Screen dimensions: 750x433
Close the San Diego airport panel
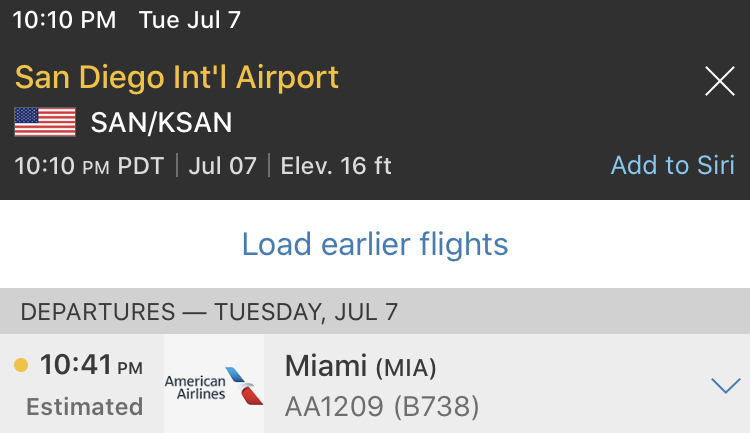pos(719,81)
